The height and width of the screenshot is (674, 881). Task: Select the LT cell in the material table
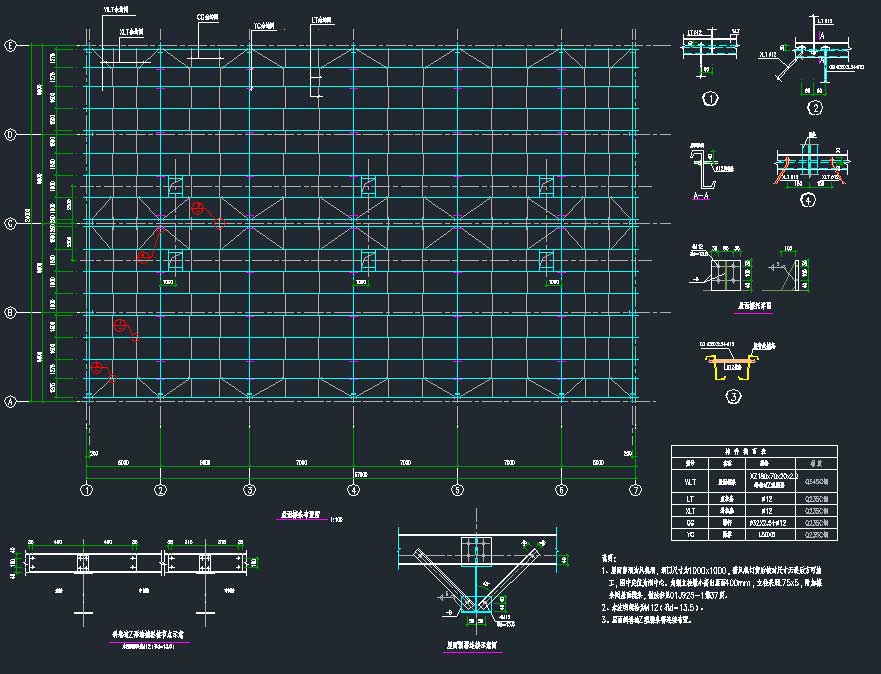pyautogui.click(x=690, y=499)
